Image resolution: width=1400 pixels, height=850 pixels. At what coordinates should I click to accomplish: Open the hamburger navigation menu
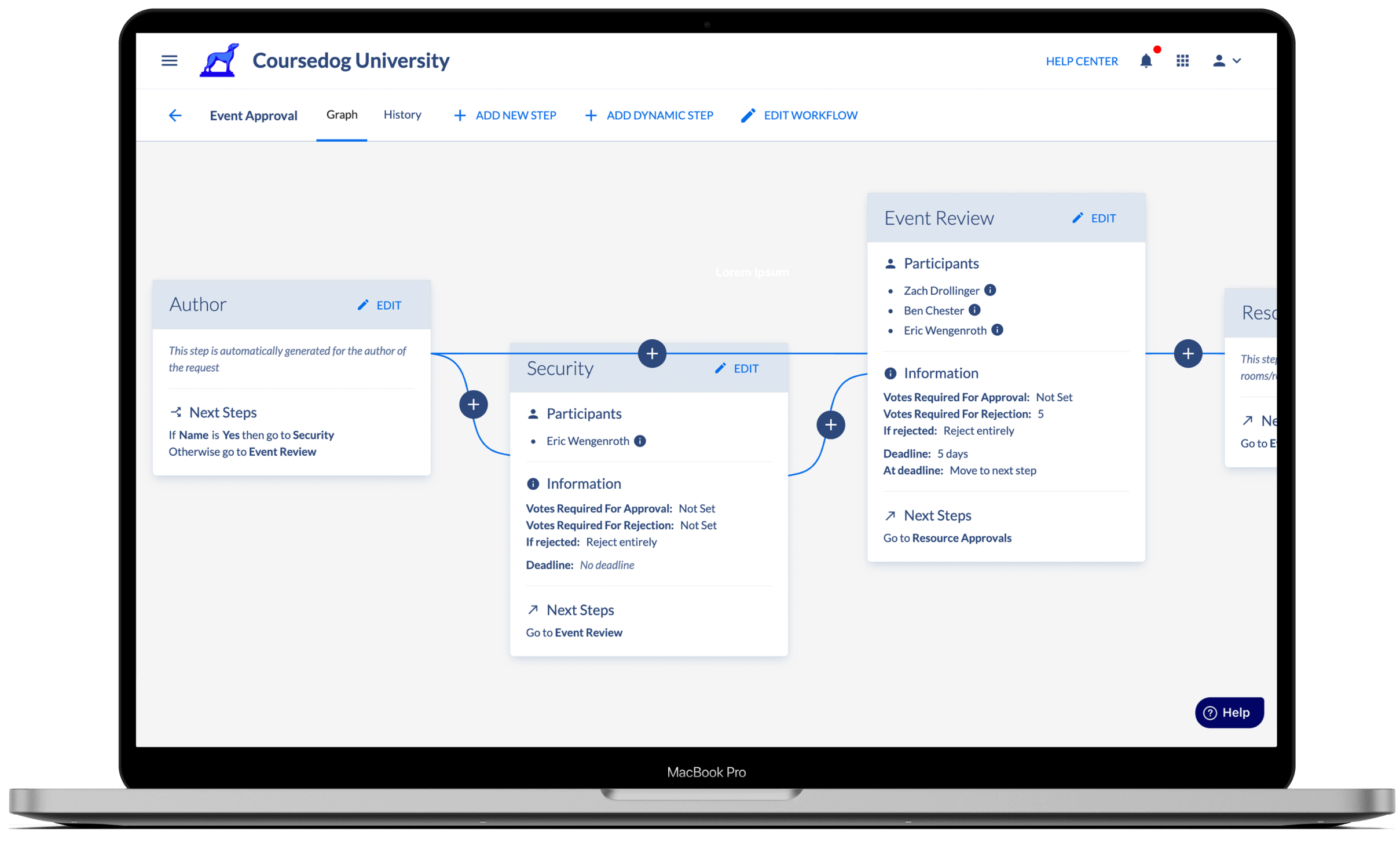tap(169, 60)
